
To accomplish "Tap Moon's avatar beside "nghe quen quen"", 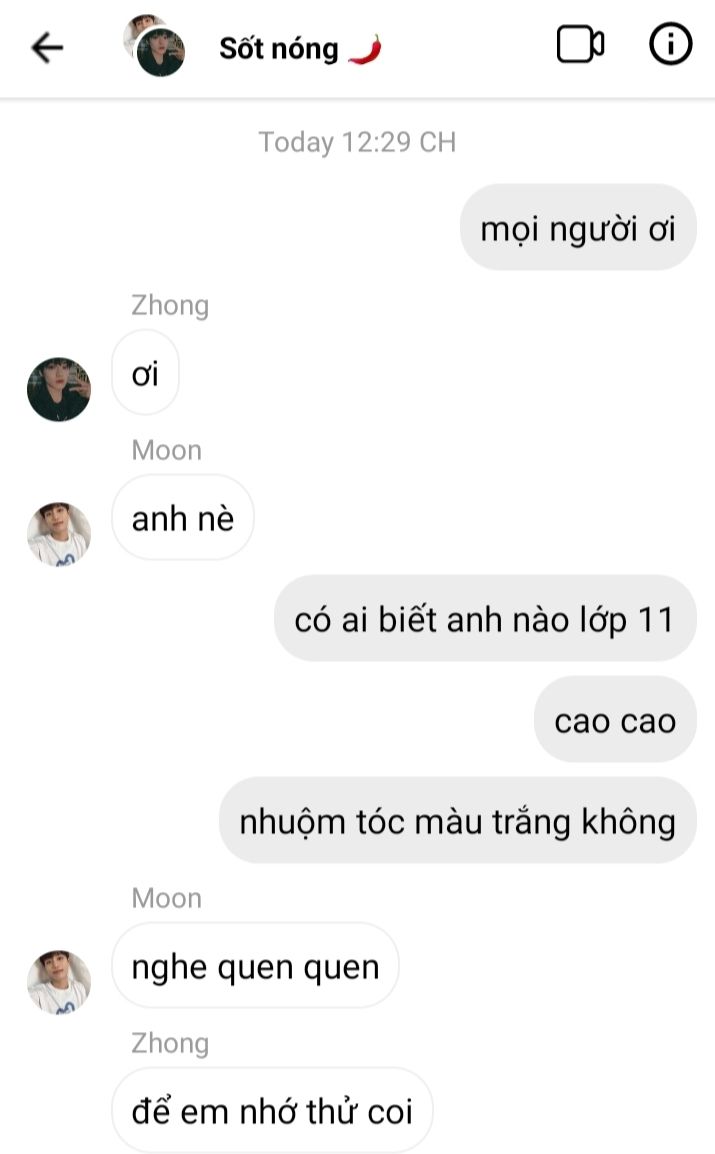I will [x=59, y=982].
